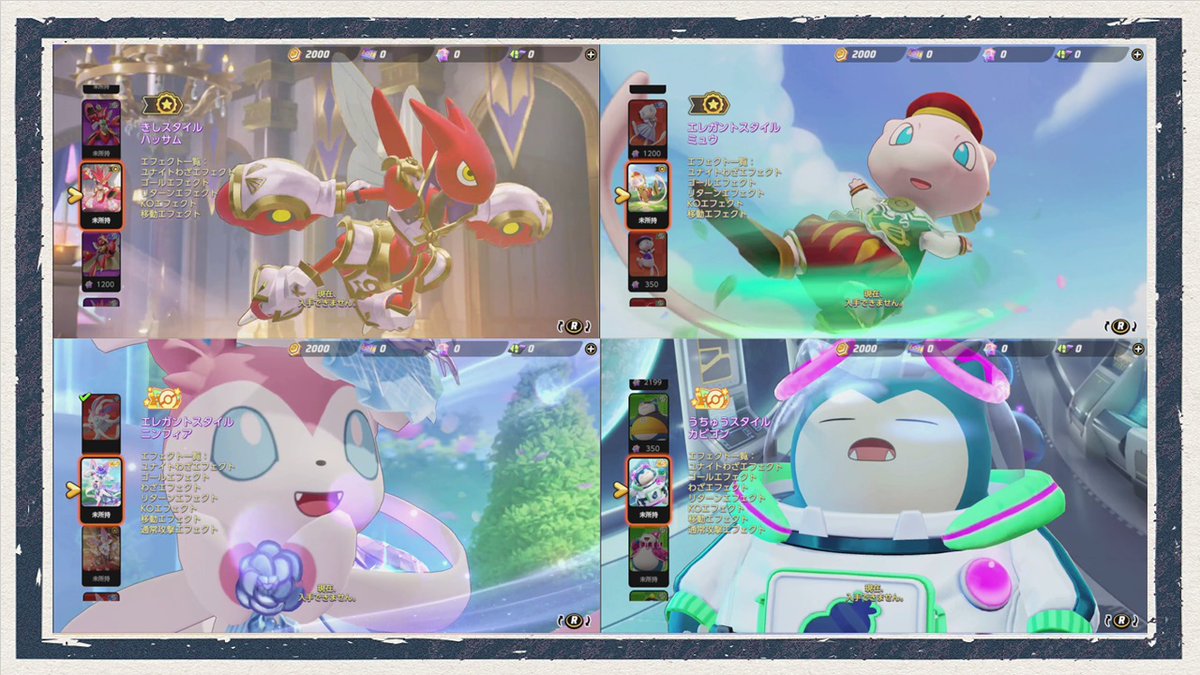Click 移動エフェクト in the Scizor panel

click(x=172, y=214)
